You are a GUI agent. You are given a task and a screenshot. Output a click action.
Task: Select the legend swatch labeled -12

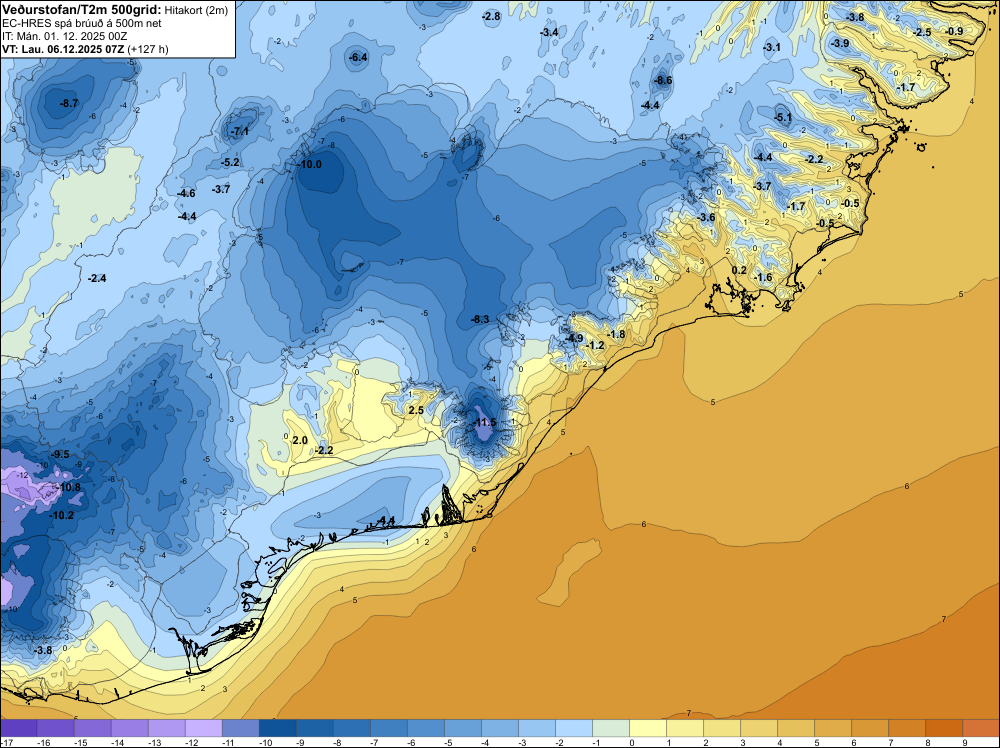click(x=204, y=728)
